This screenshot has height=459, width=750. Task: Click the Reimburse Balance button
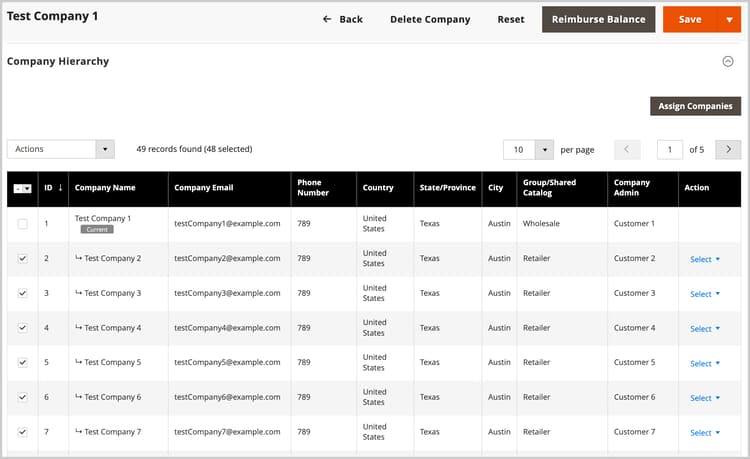pos(599,19)
